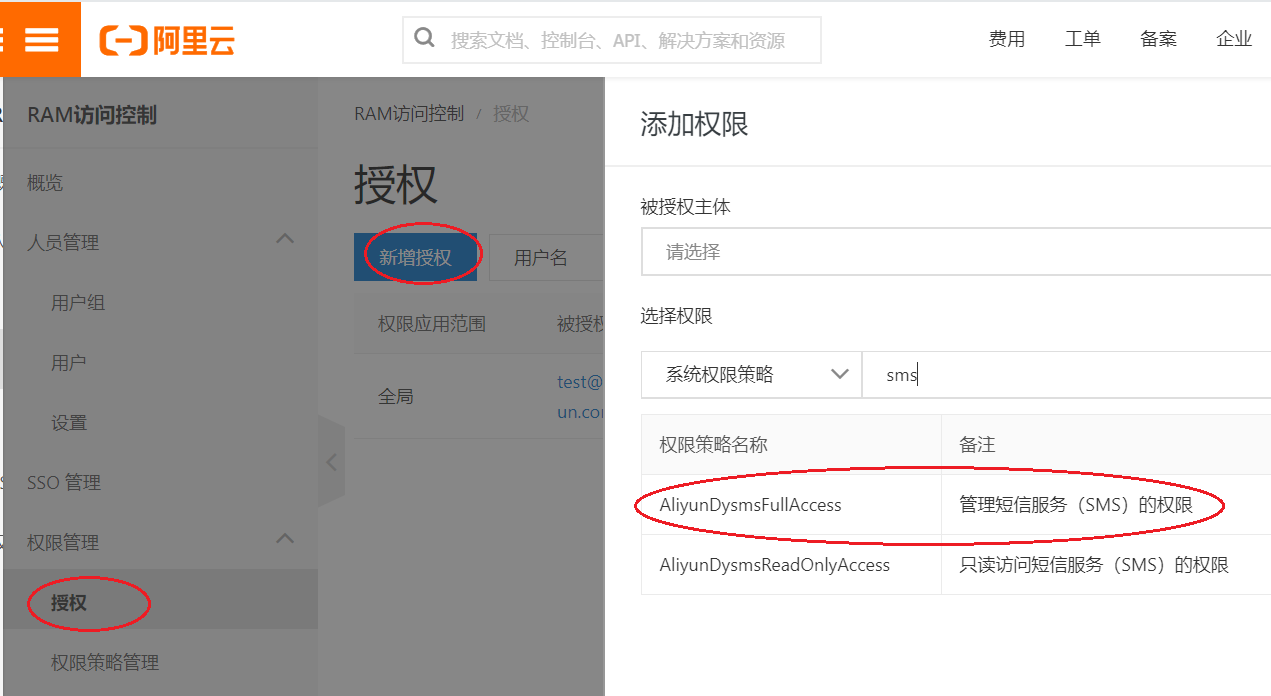The width and height of the screenshot is (1271, 696).
Task: Select the AliyunDysmsReadOnlyAccess policy
Action: [775, 565]
